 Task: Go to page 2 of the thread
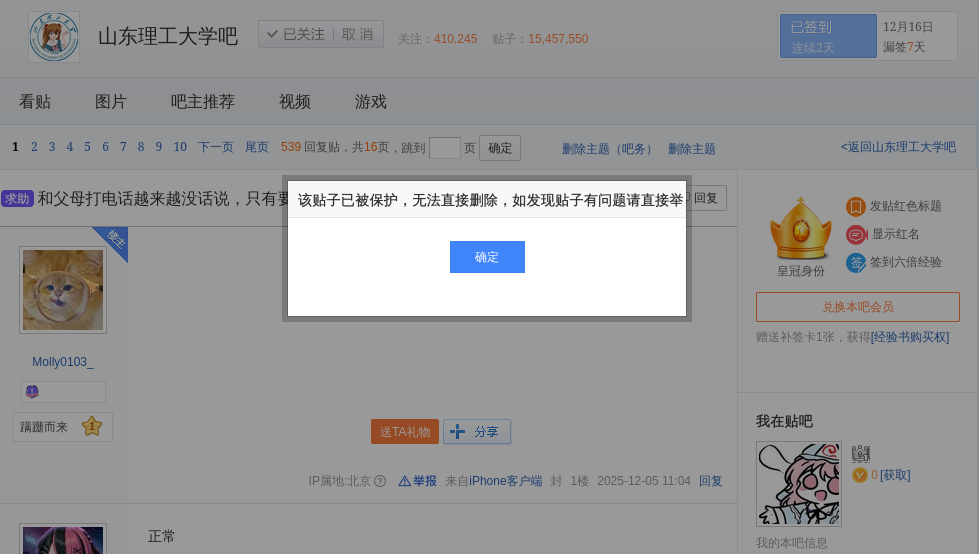click(34, 147)
